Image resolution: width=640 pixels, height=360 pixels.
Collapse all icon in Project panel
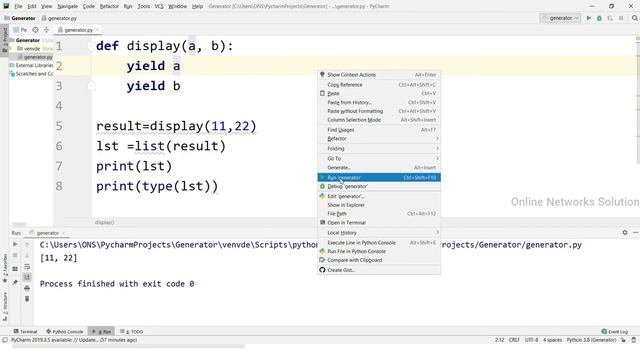tap(46, 30)
